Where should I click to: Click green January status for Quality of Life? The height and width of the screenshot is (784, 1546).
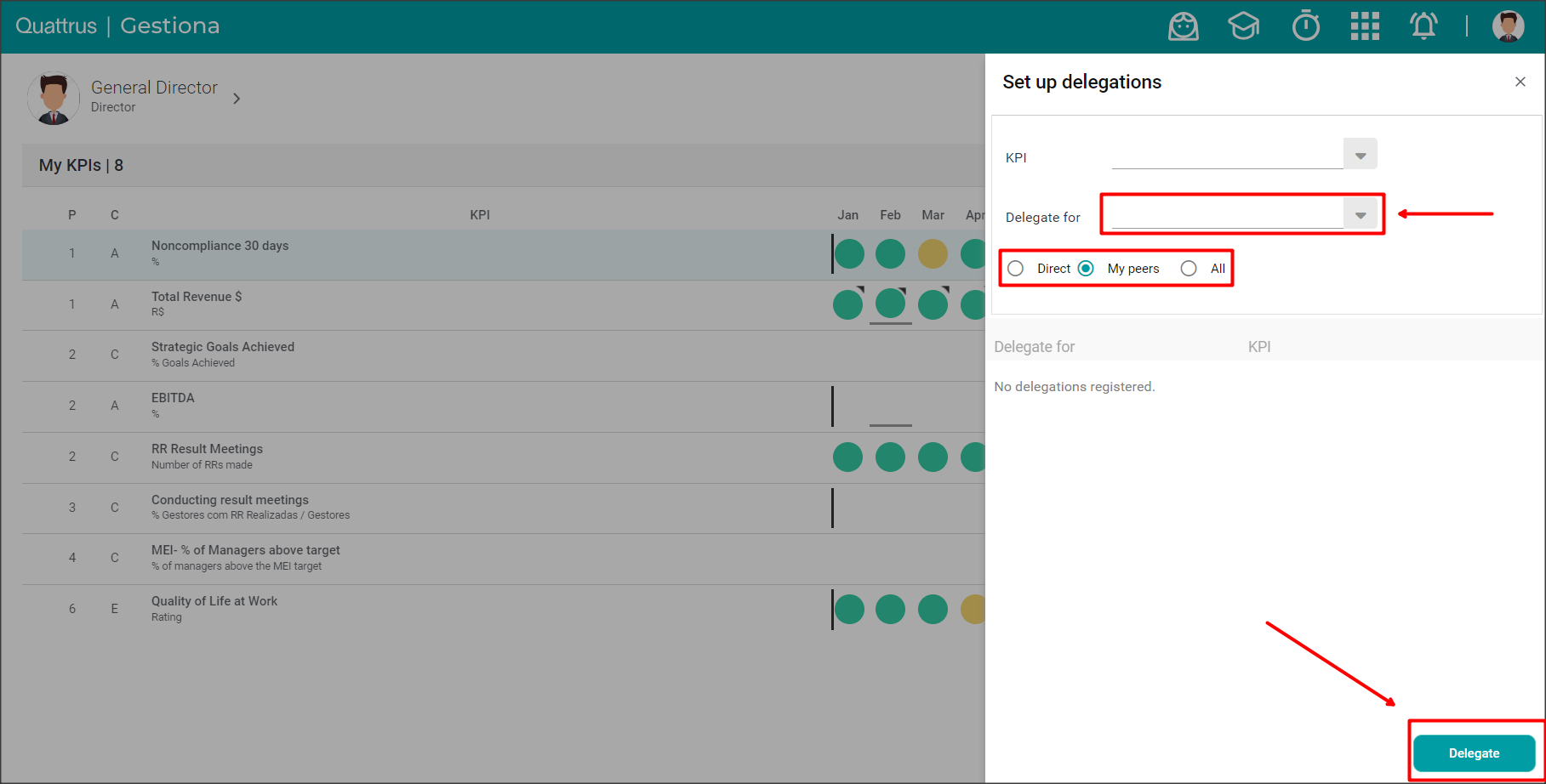[x=849, y=609]
